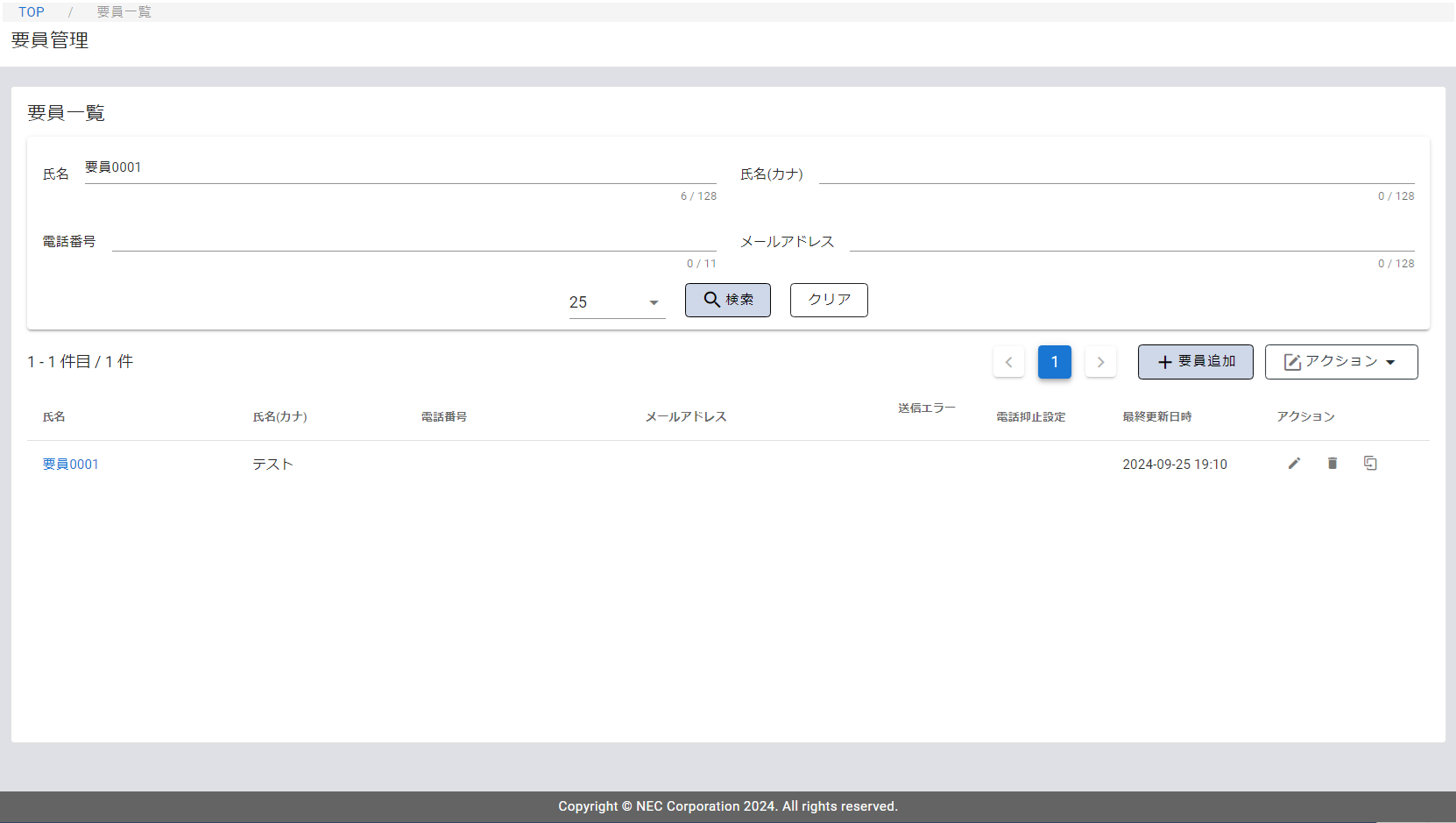Viewport: 1456px width, 823px height.
Task: Click the copy duplicate icon in row
Action: coord(1370,464)
